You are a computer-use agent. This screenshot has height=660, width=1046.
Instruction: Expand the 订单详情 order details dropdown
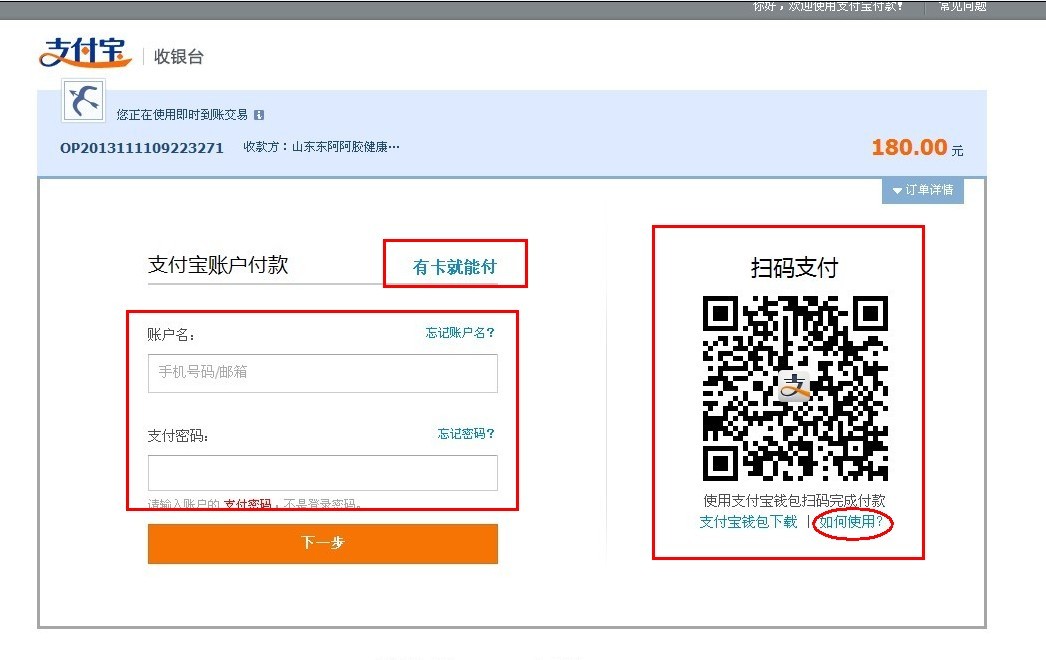point(923,190)
